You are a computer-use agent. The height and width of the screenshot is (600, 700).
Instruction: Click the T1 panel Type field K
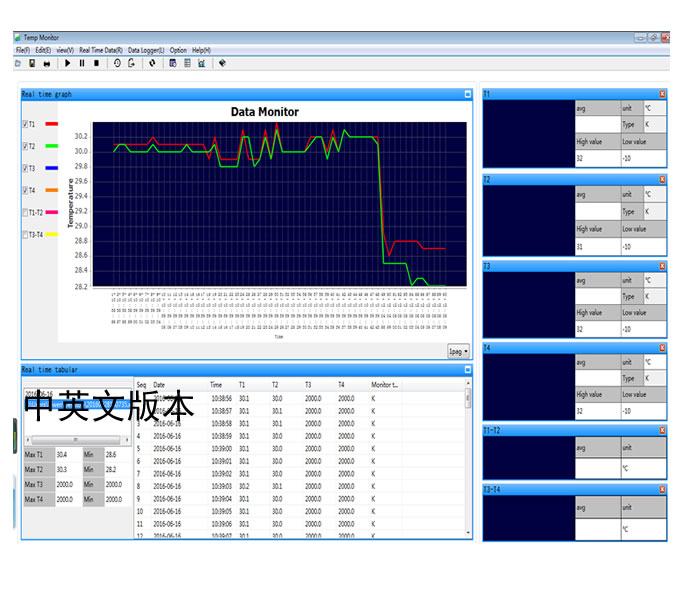point(654,125)
